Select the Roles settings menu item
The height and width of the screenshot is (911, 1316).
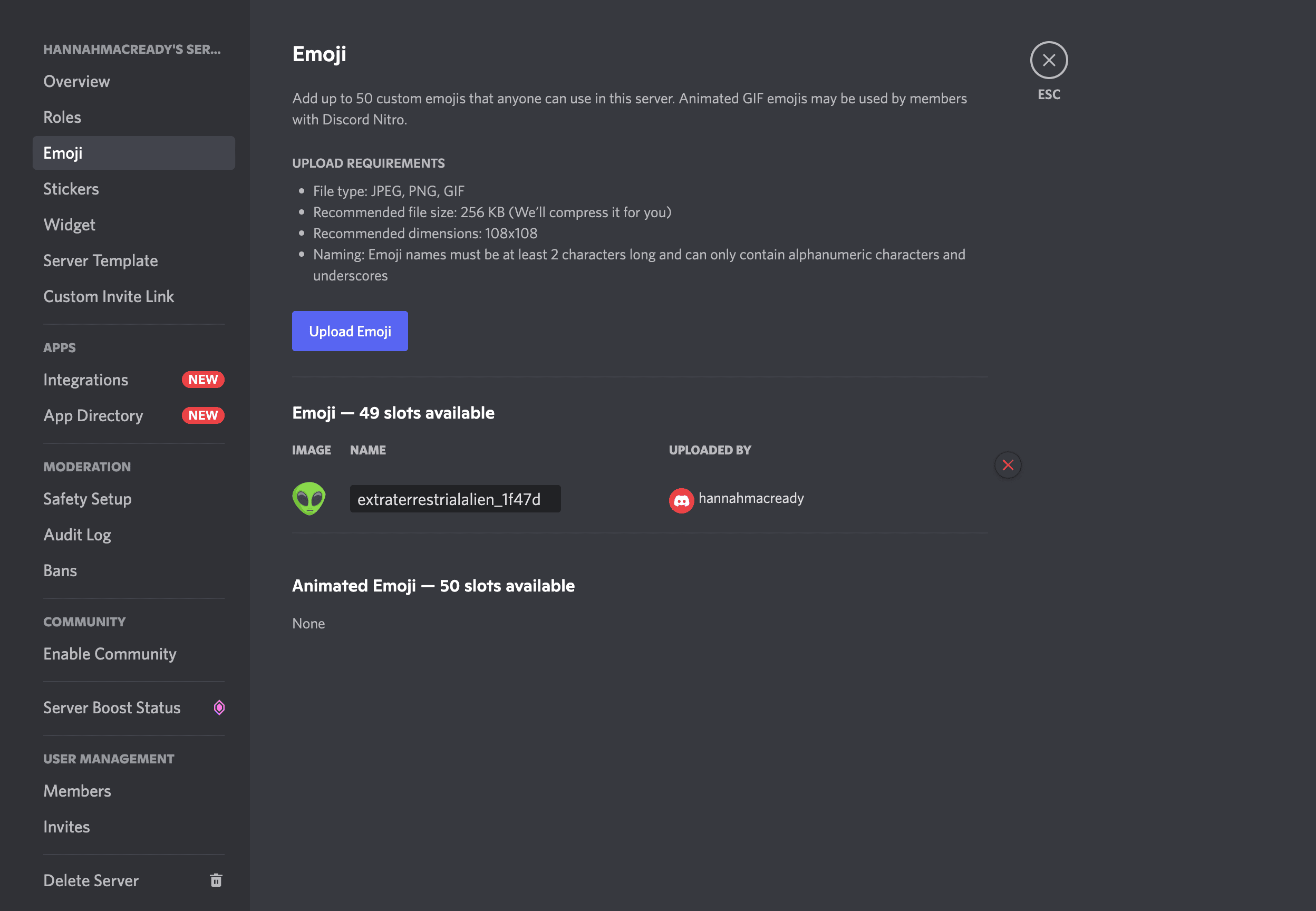[61, 117]
